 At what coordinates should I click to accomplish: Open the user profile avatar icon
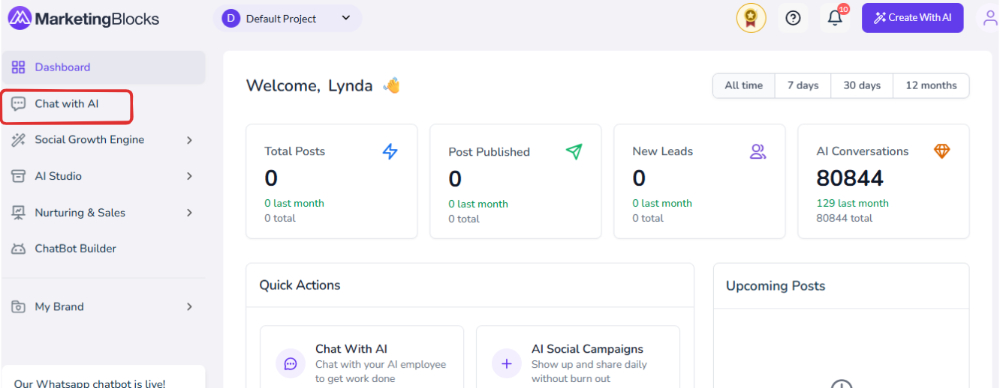[990, 18]
